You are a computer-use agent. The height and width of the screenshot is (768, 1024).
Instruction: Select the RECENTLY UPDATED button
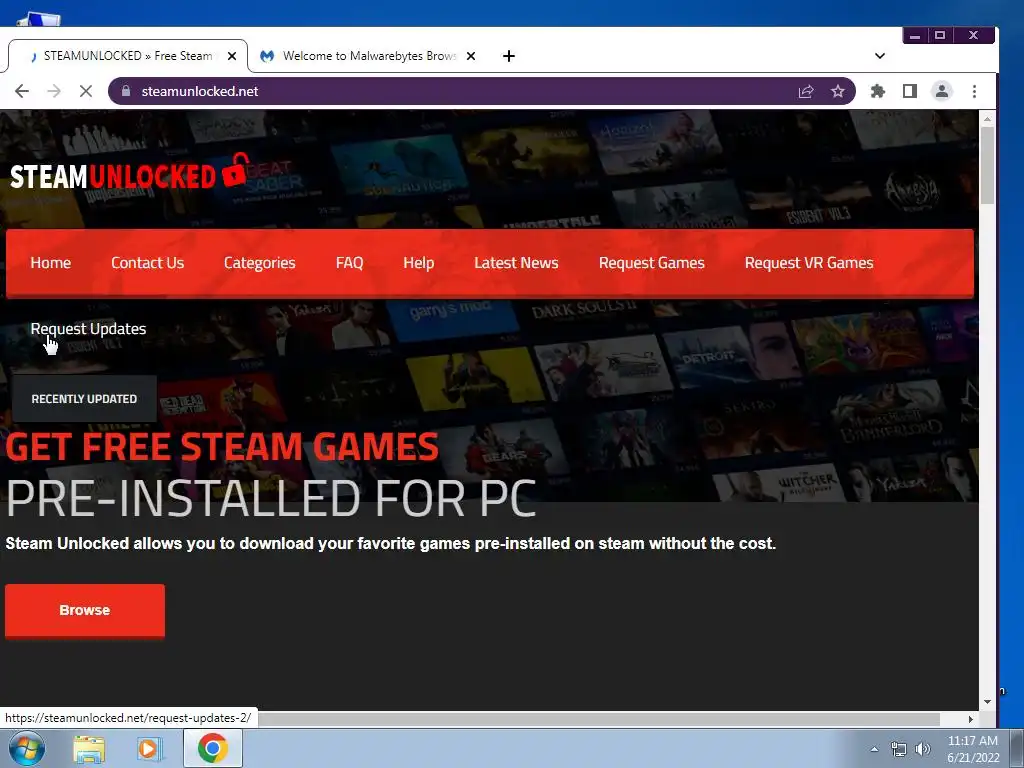click(84, 398)
